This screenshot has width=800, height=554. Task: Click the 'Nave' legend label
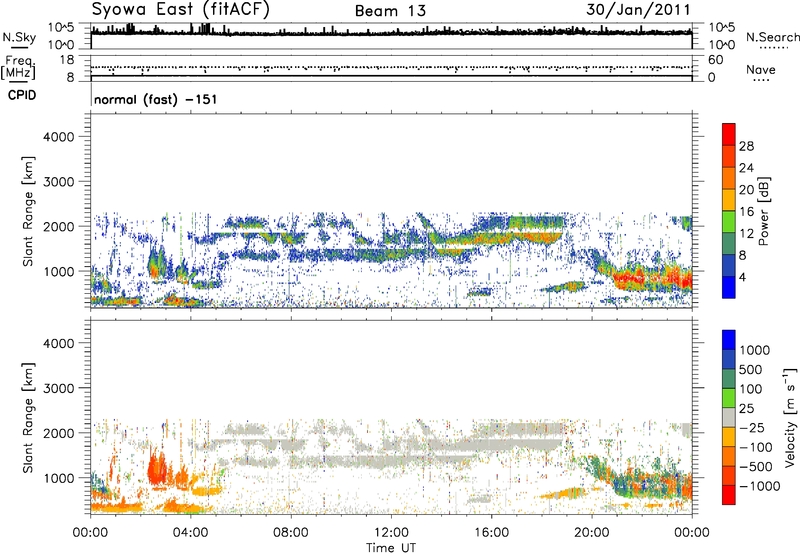[761, 70]
